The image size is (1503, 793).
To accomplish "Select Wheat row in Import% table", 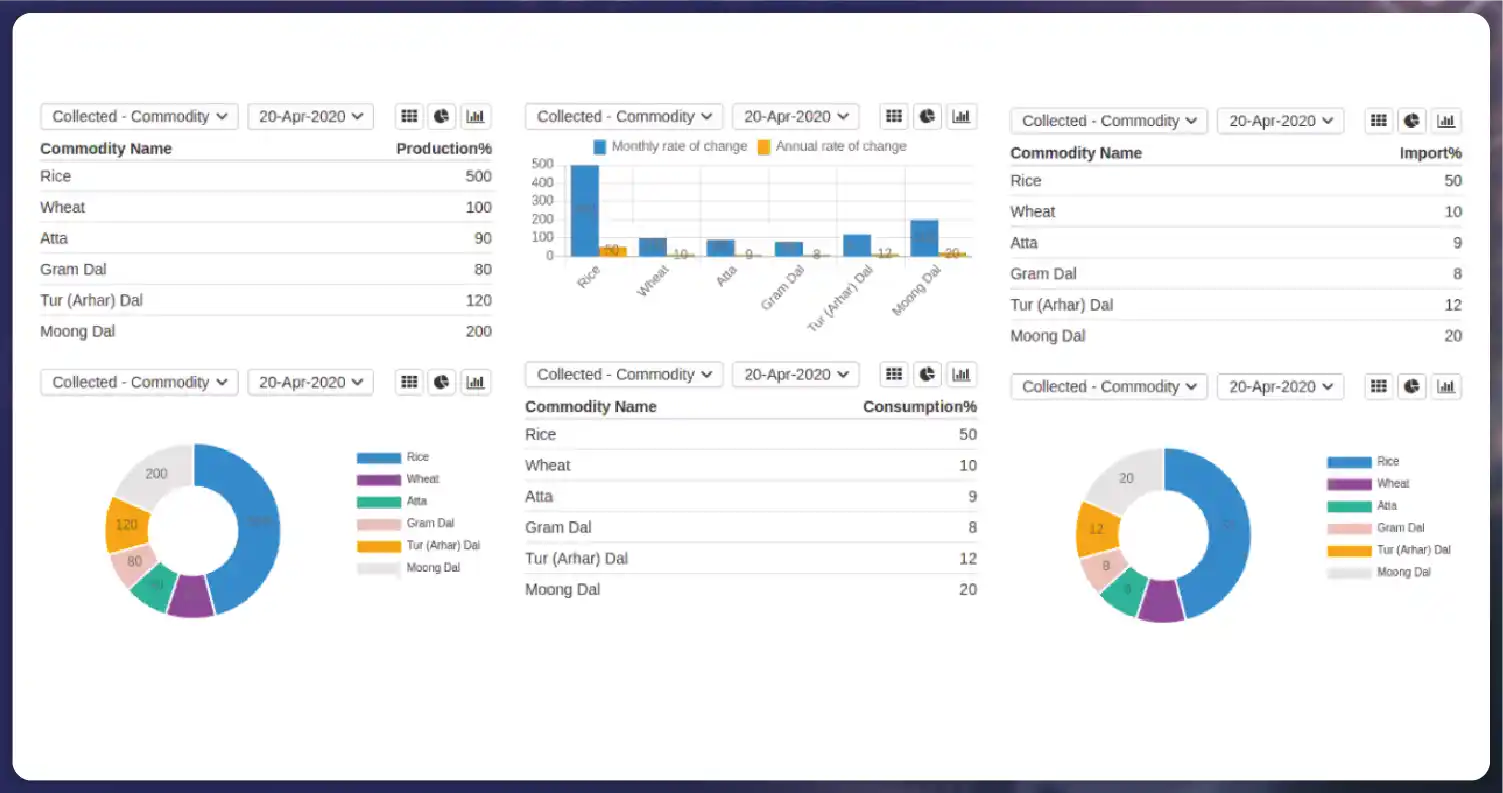I will (x=1236, y=212).
